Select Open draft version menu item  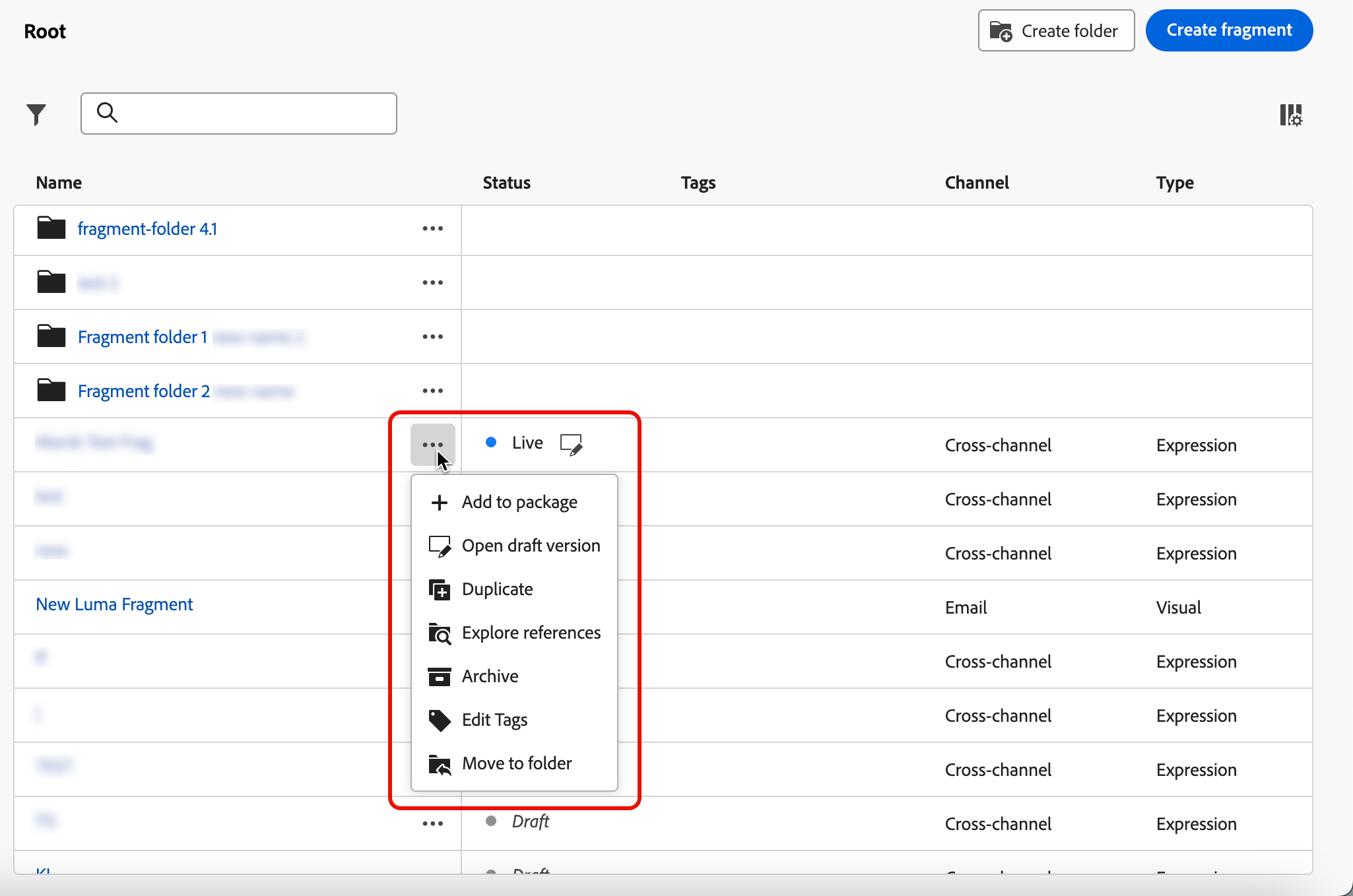click(530, 546)
